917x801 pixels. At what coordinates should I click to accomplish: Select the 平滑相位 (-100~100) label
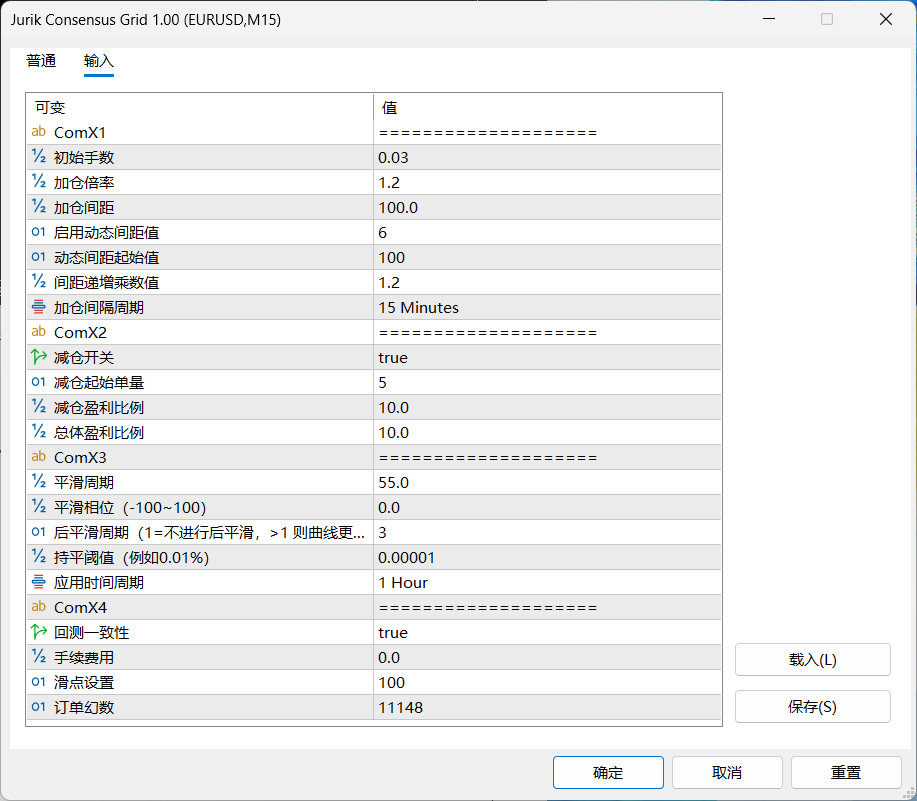pos(130,507)
